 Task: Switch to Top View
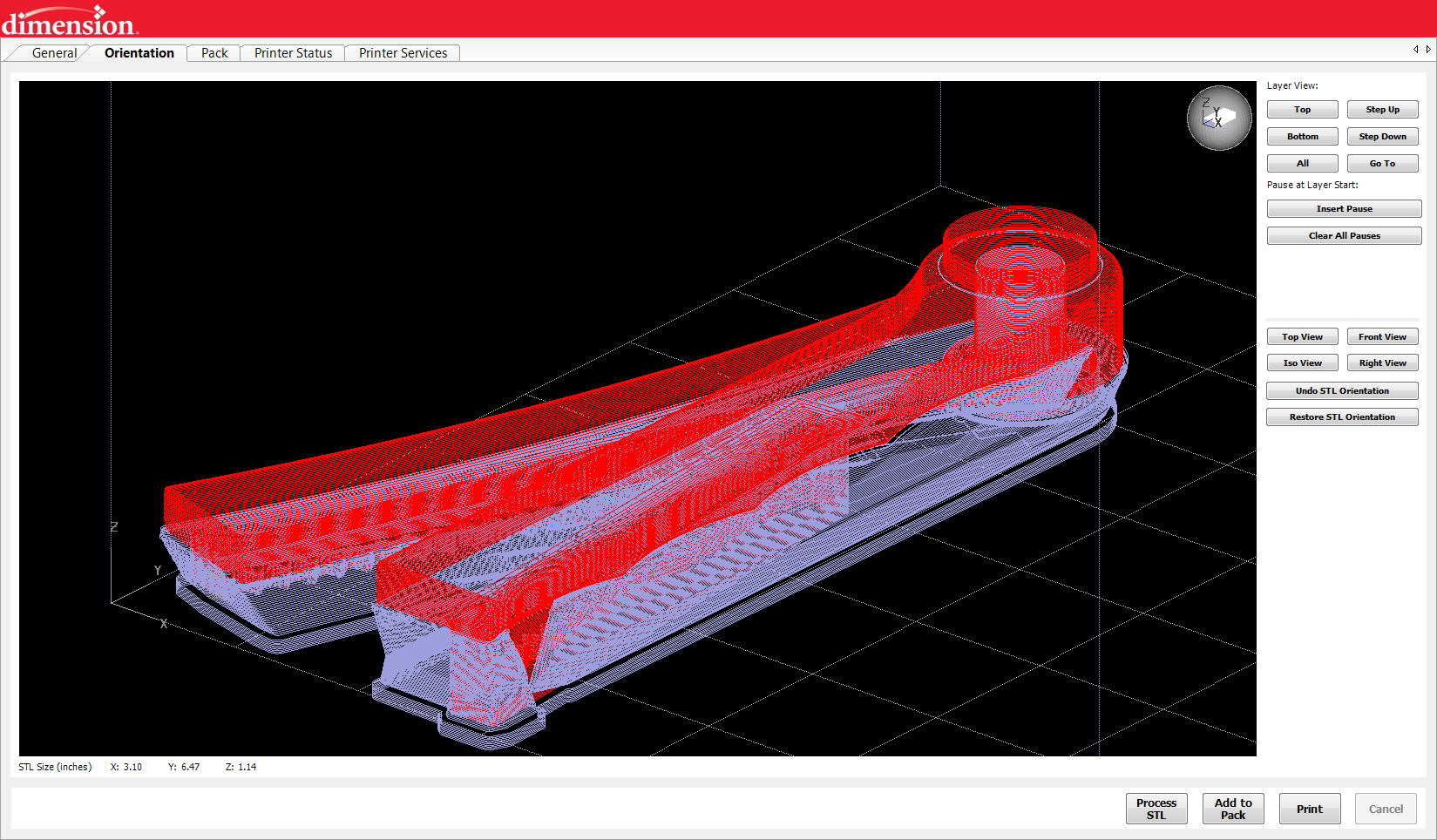click(x=1303, y=337)
